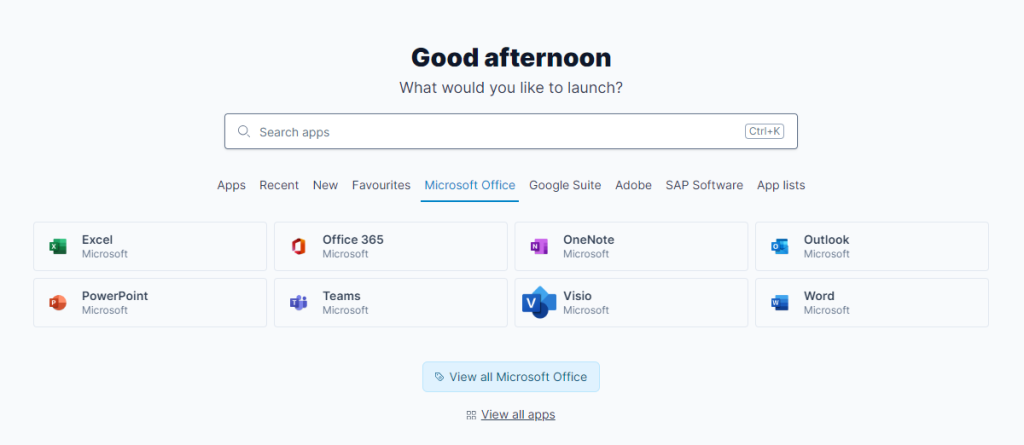Open the Adobe tab
Screen dimensions: 1024x445
tap(633, 185)
